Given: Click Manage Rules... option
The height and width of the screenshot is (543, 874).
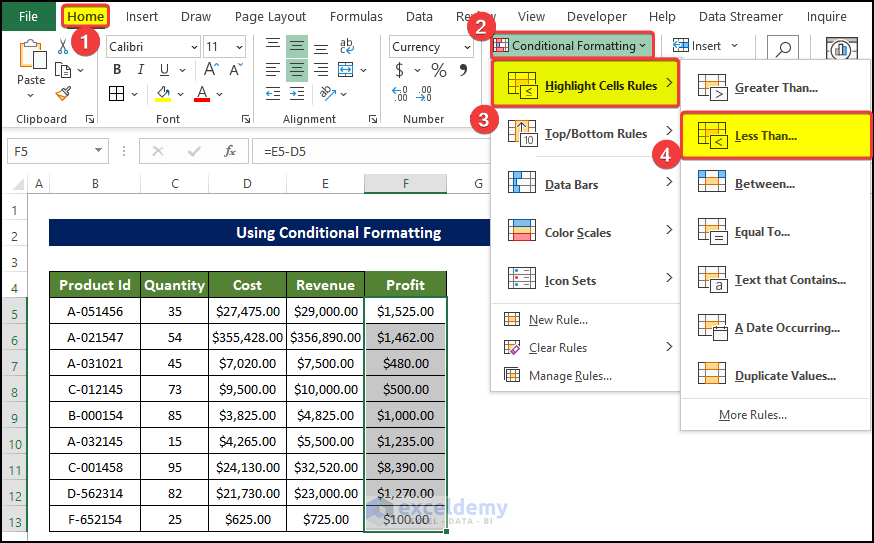Looking at the screenshot, I should 585,375.
